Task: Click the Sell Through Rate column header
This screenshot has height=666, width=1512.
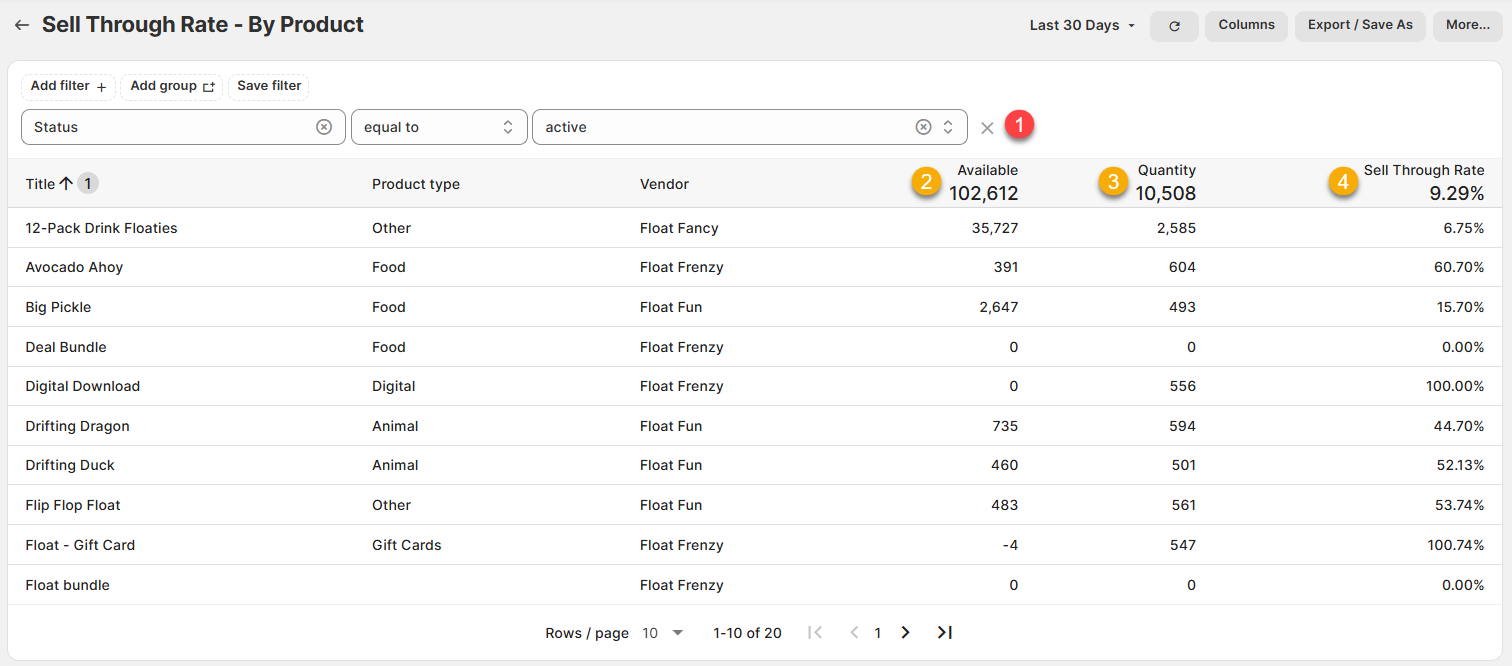Action: pos(1423,170)
